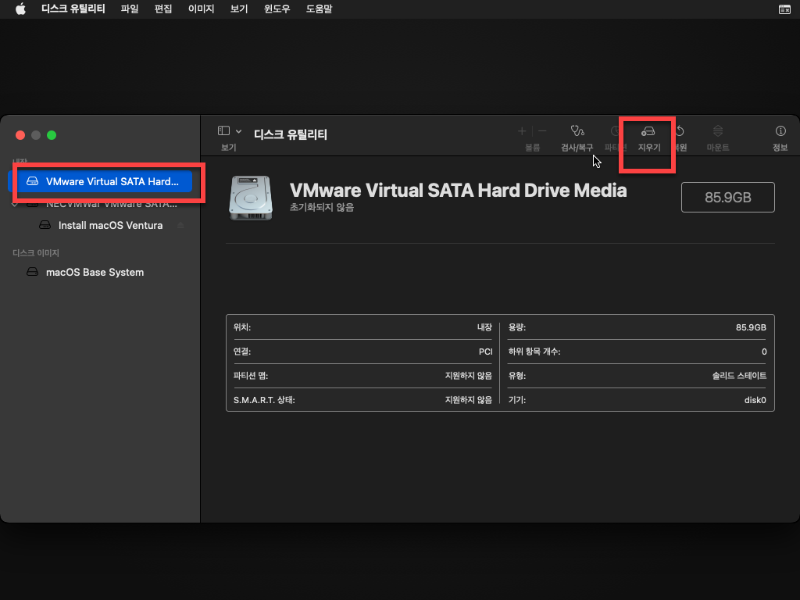Click the input source icon in the menu bar
Image resolution: width=800 pixels, height=600 pixels.
785,9
